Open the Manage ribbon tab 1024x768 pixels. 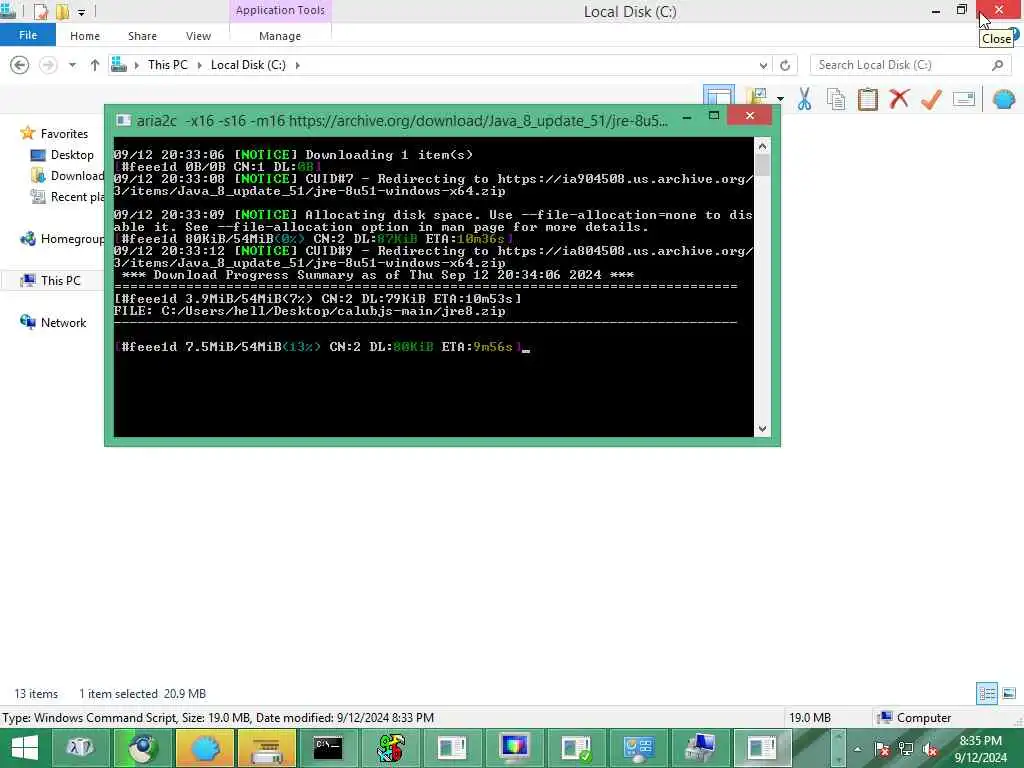point(280,36)
